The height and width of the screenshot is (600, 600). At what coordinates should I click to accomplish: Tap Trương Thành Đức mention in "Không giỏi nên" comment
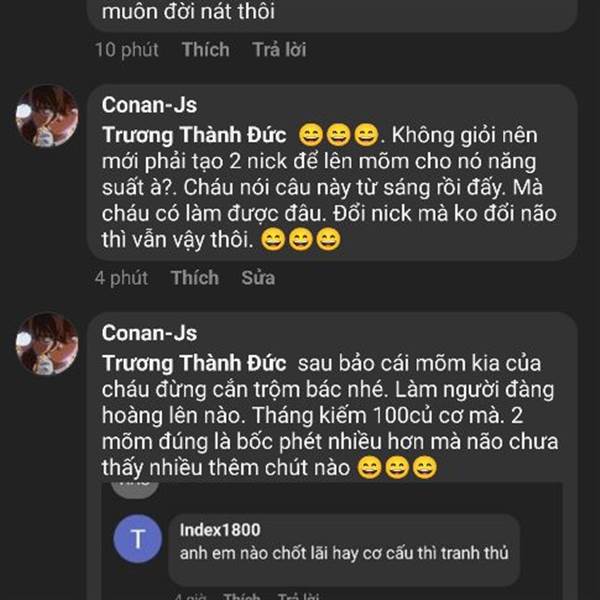(194, 135)
